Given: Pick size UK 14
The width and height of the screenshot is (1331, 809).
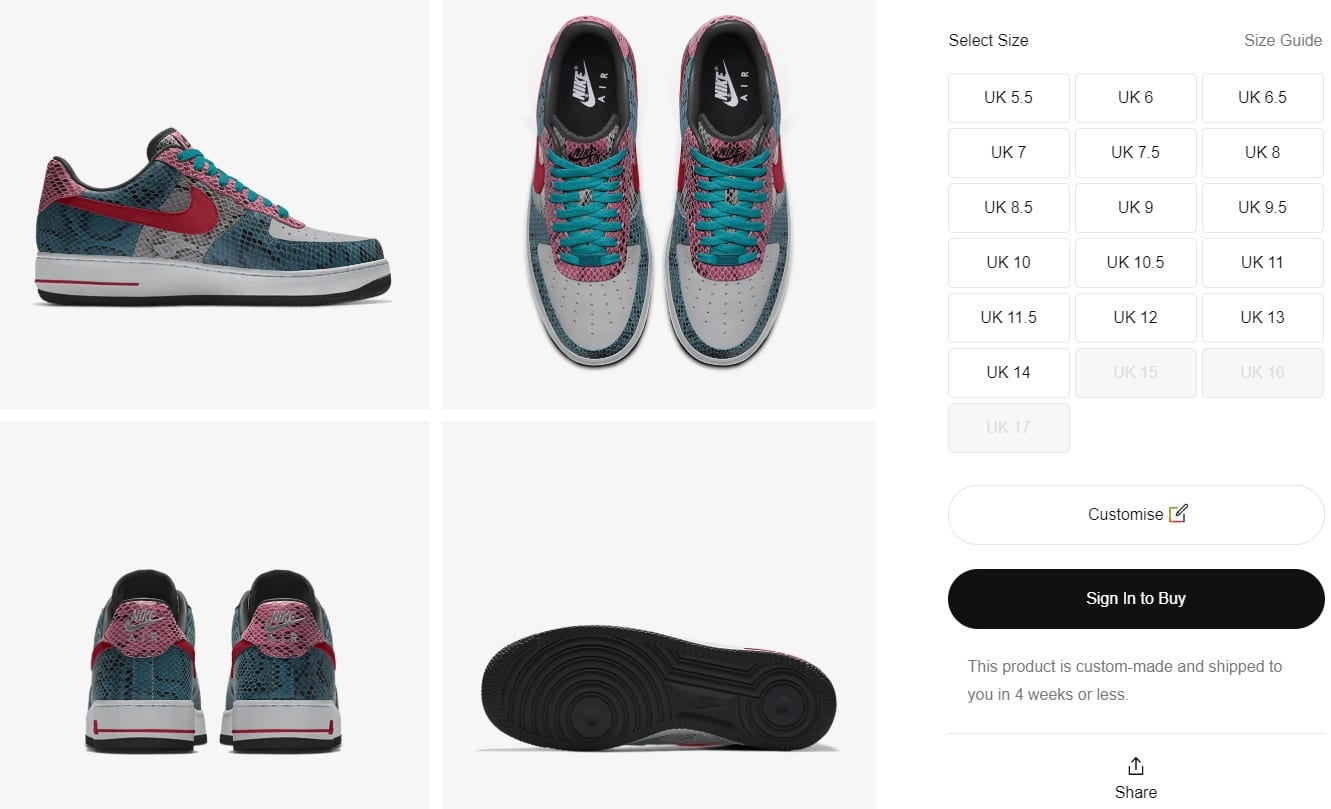Looking at the screenshot, I should coord(1008,373).
